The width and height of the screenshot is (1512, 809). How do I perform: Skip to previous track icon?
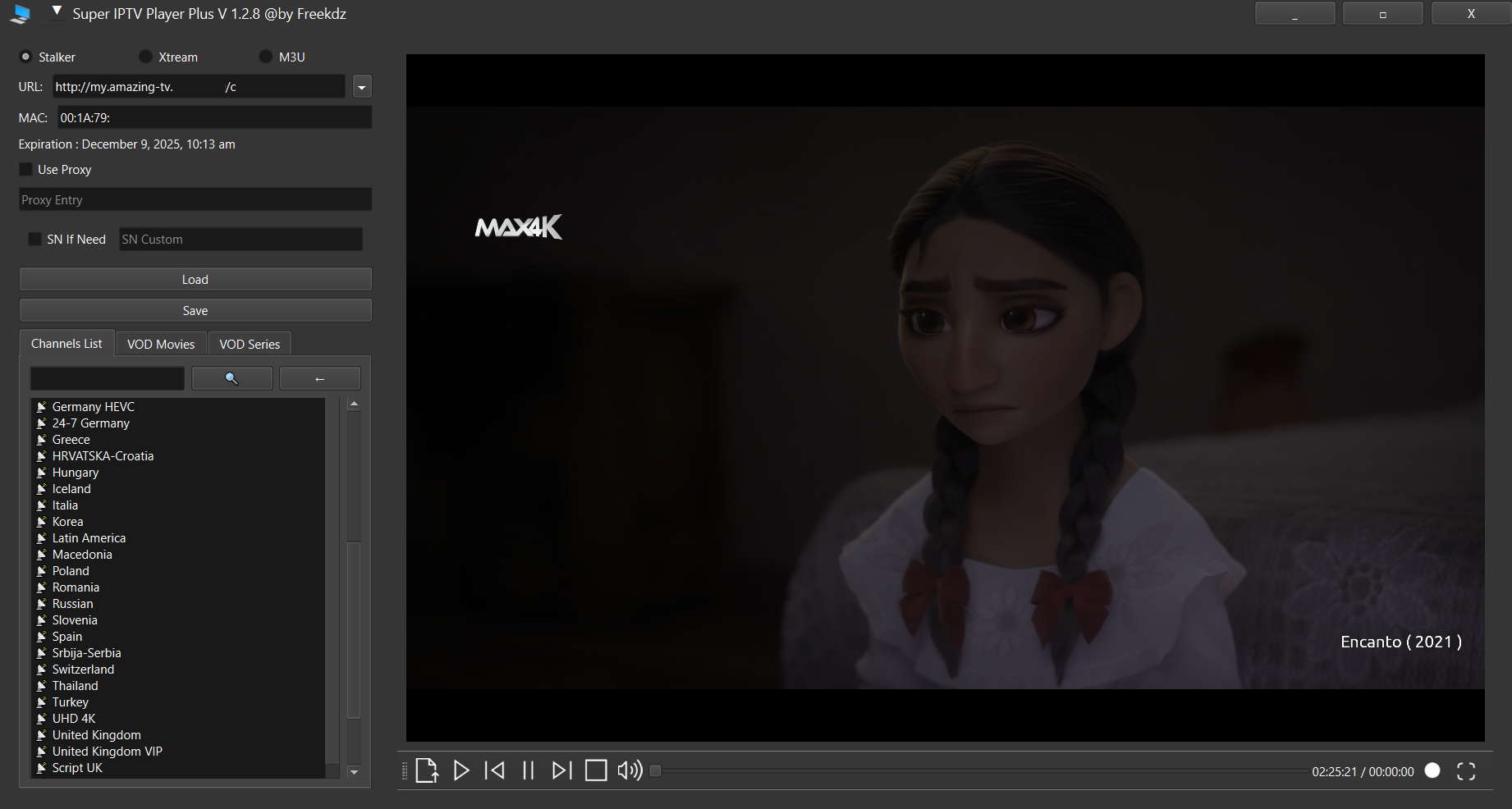495,770
